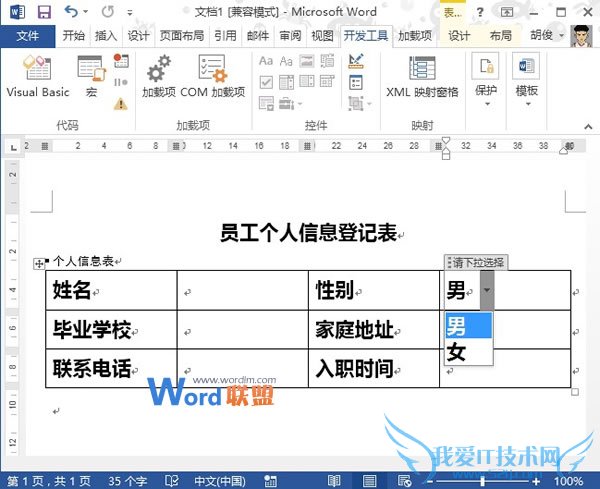Insert Picture content control
The image size is (600, 489).
[x=307, y=61]
